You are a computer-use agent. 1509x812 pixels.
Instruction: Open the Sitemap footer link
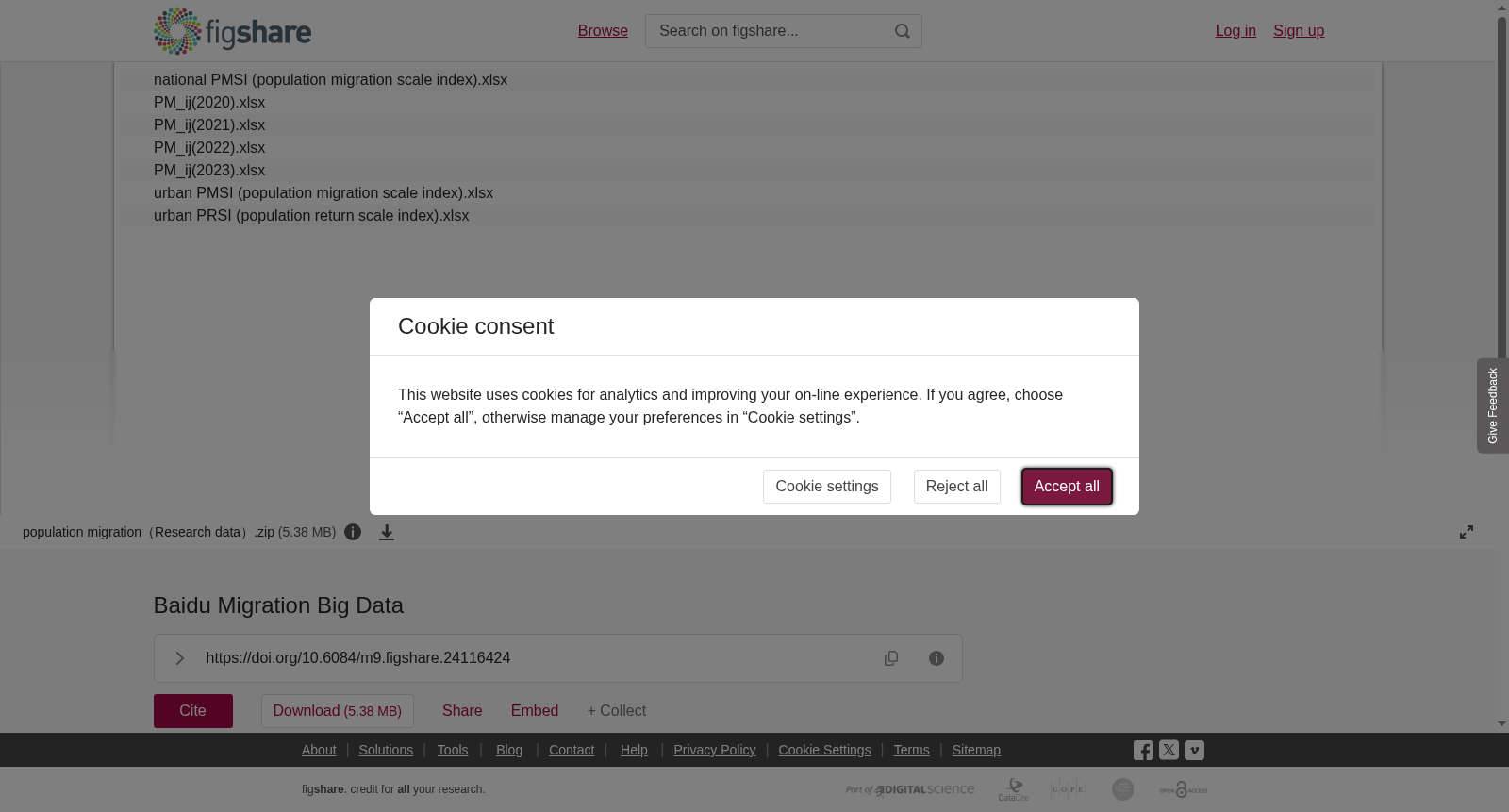[976, 750]
